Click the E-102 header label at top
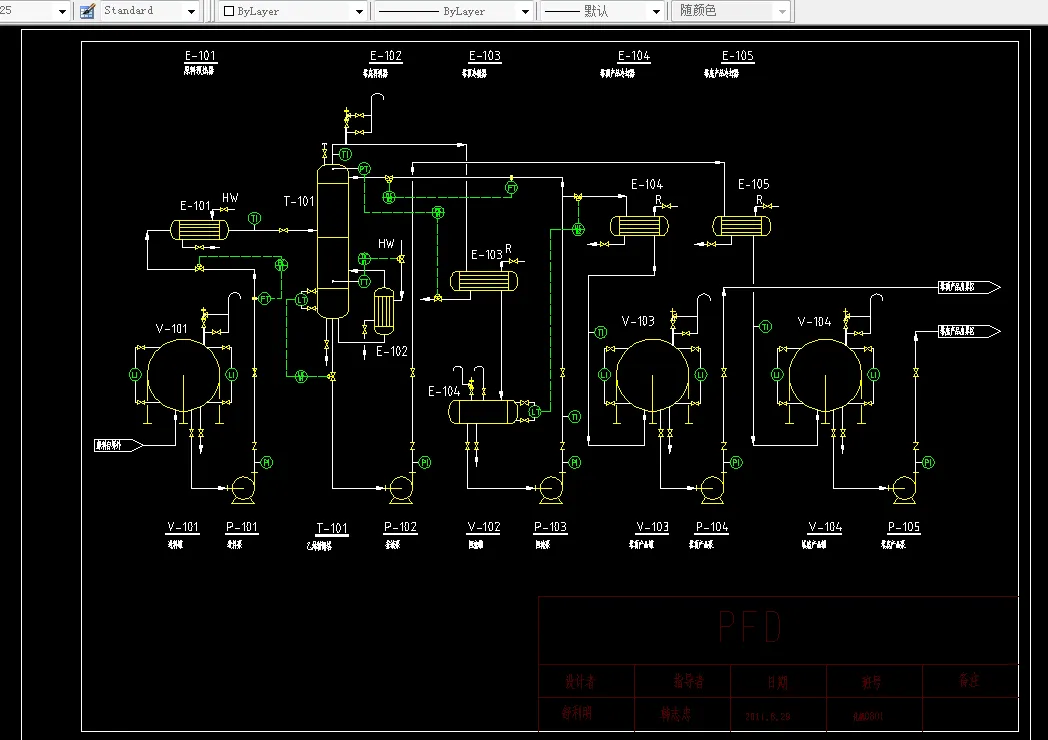The height and width of the screenshot is (740, 1048). pos(386,56)
